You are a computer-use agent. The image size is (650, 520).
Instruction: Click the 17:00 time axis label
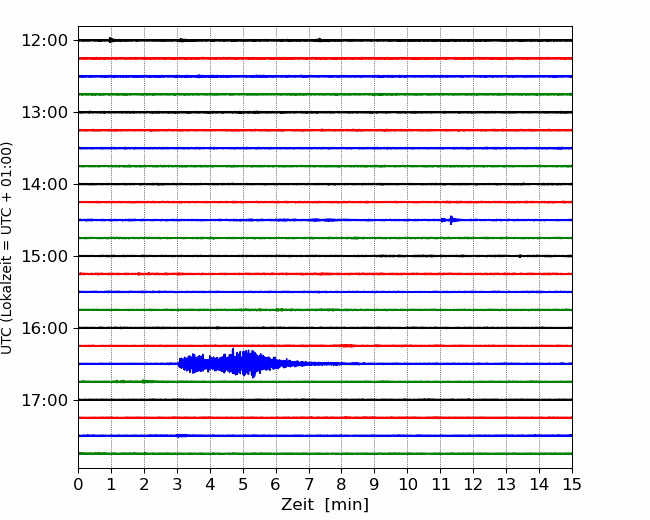point(45,400)
